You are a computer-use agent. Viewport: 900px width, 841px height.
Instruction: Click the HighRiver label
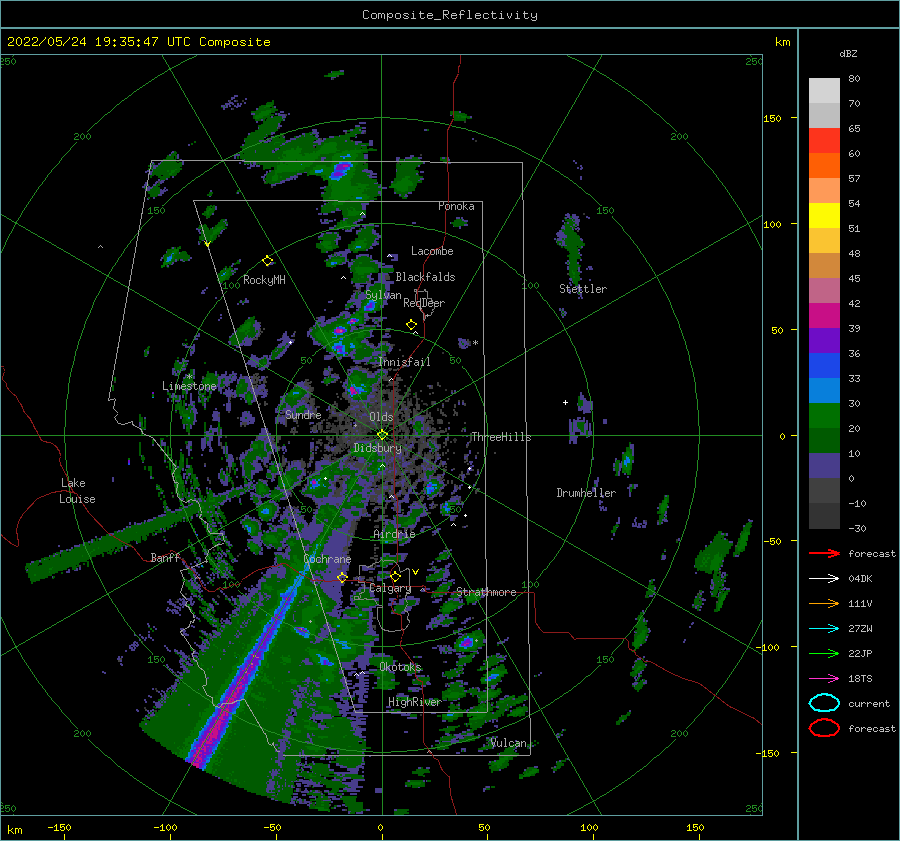click(414, 702)
